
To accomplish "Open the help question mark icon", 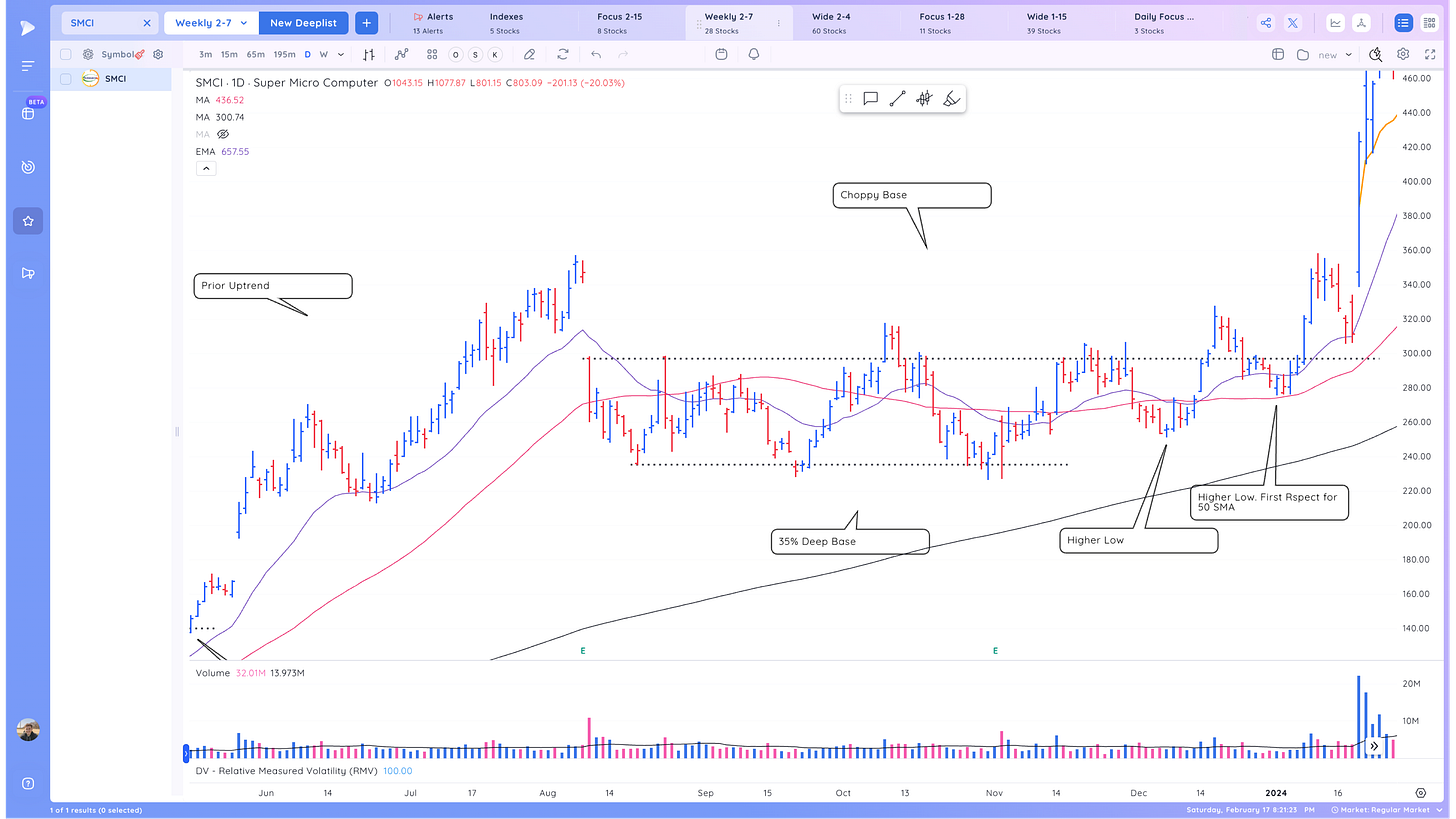I will pyautogui.click(x=27, y=783).
